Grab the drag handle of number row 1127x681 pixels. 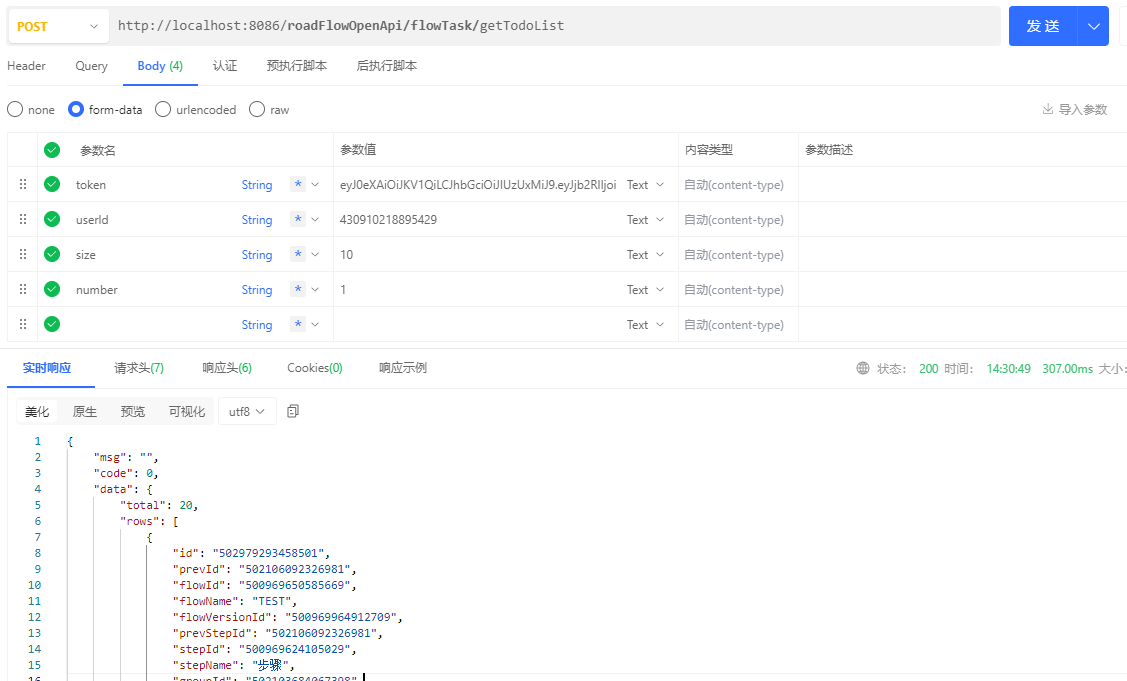tap(23, 289)
